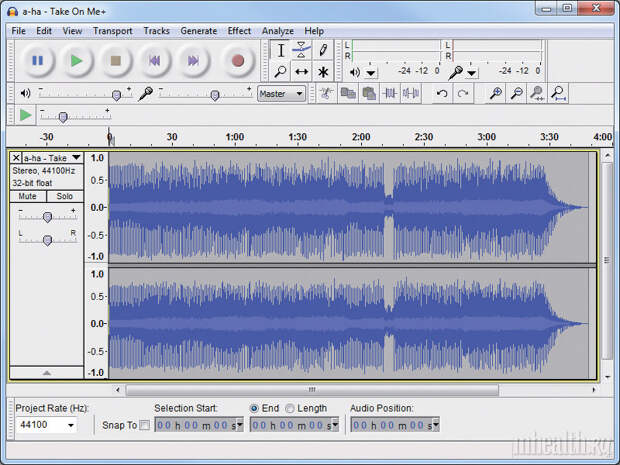The image size is (620, 465).
Task: Select the Draw pencil tool
Action: pyautogui.click(x=323, y=50)
